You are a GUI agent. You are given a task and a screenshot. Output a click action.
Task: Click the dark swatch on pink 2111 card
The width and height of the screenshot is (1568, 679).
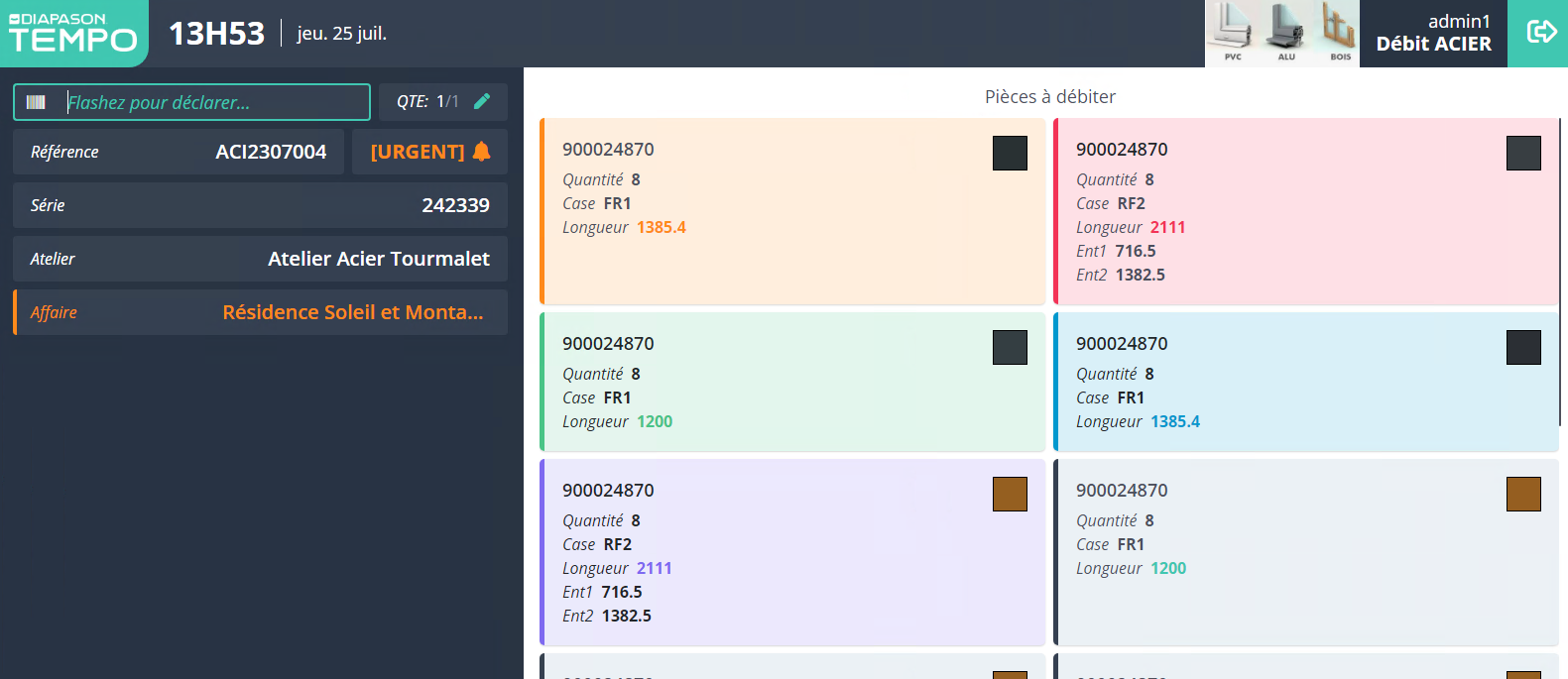coord(1522,154)
